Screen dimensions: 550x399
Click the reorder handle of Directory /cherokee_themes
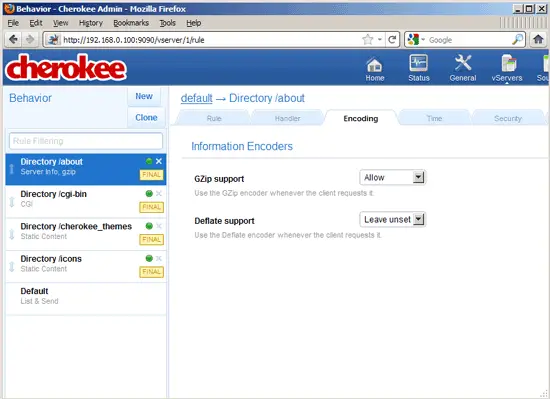click(x=12, y=234)
